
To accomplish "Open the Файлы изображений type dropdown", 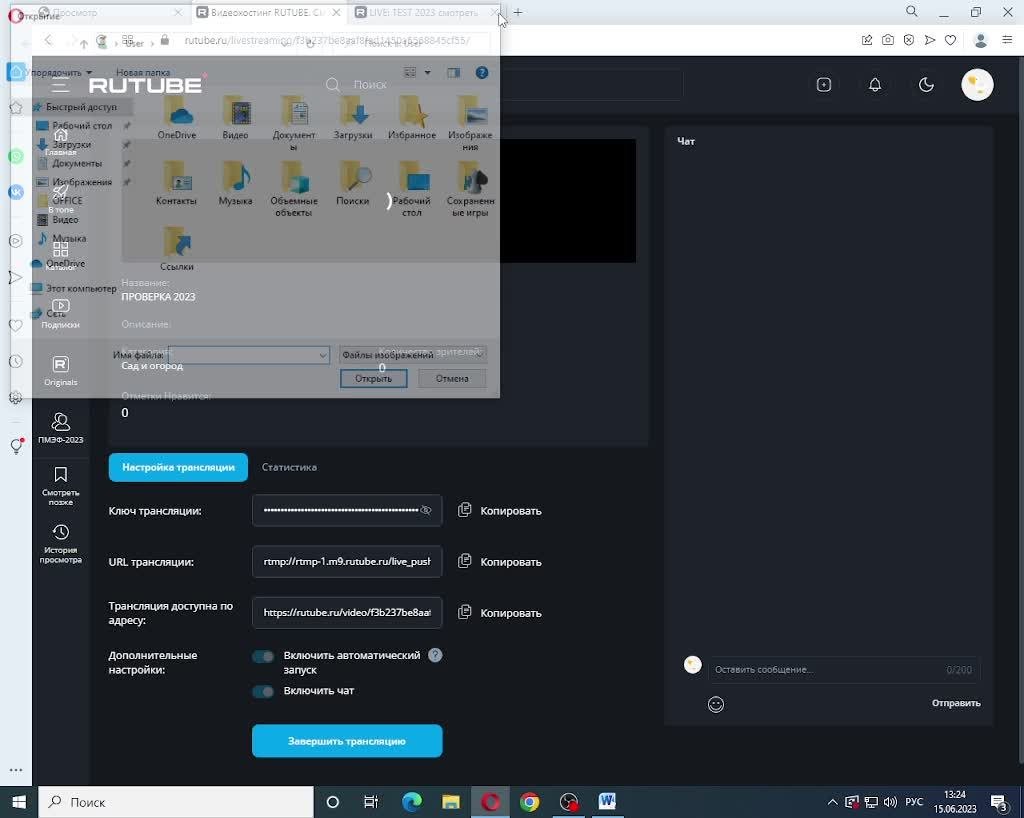I will coord(413,354).
